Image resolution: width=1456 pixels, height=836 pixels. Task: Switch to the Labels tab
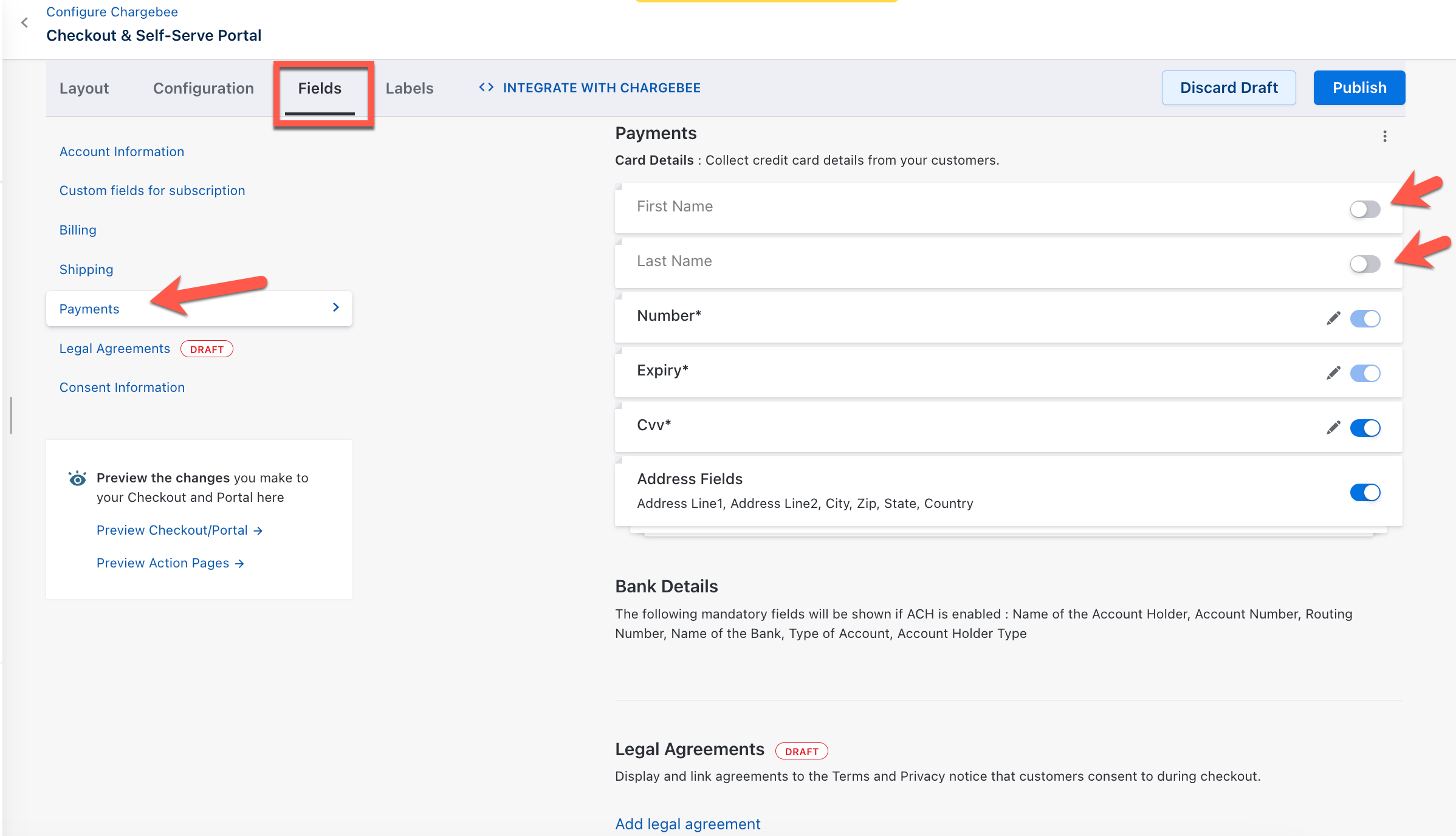(x=409, y=88)
